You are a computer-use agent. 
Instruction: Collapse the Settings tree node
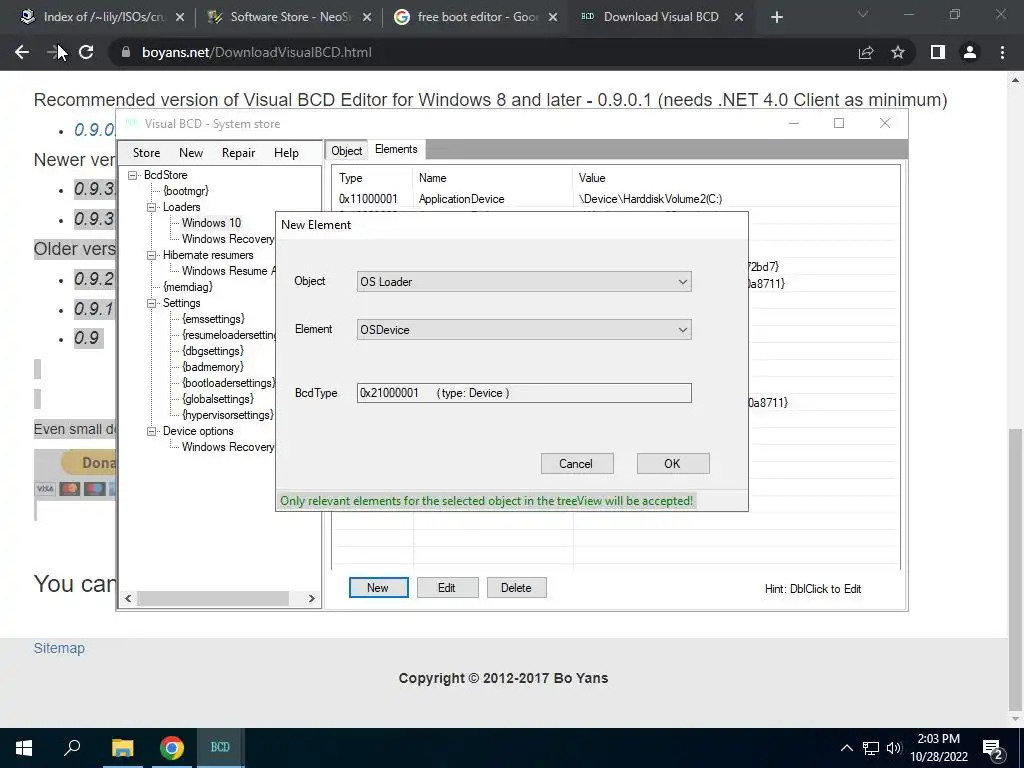tap(152, 303)
